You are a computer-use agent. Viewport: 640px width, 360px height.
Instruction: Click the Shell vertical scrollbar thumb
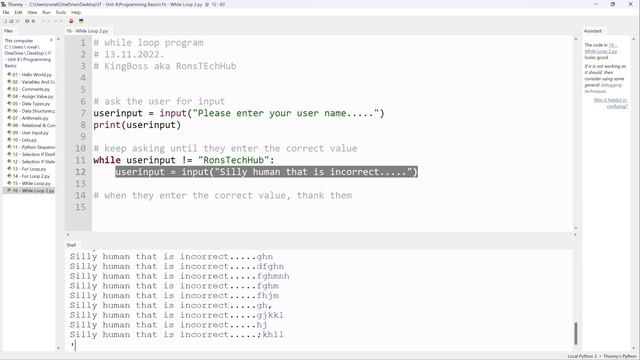click(x=576, y=333)
